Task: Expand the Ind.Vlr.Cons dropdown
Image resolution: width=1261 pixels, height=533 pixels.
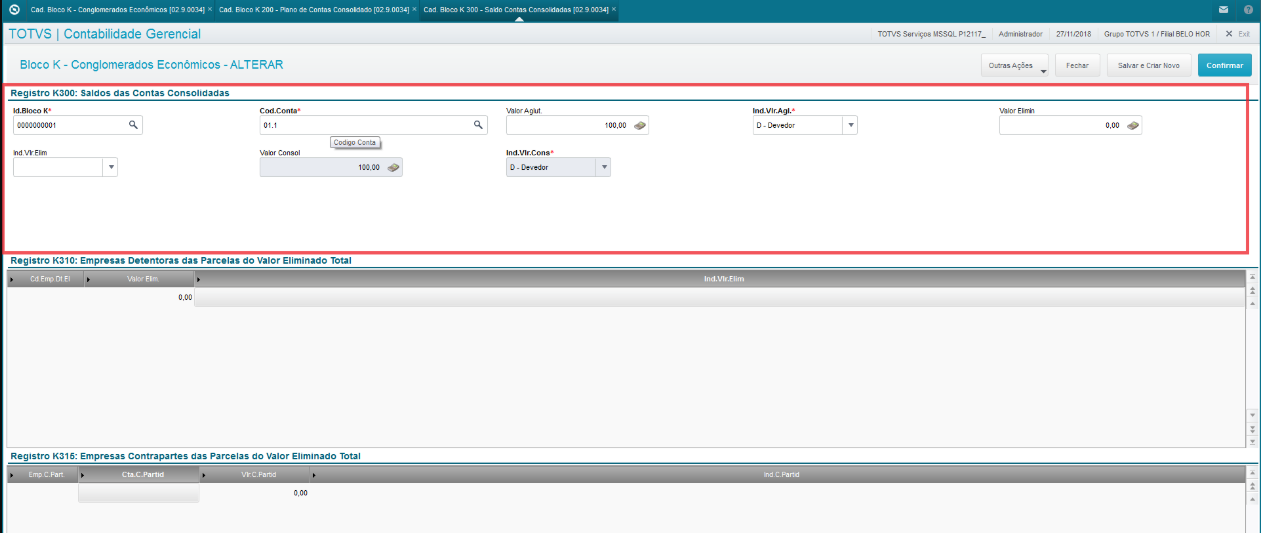Action: [603, 168]
